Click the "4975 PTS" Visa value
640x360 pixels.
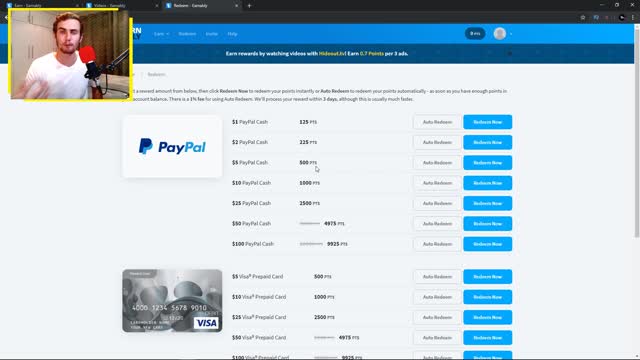[349, 338]
